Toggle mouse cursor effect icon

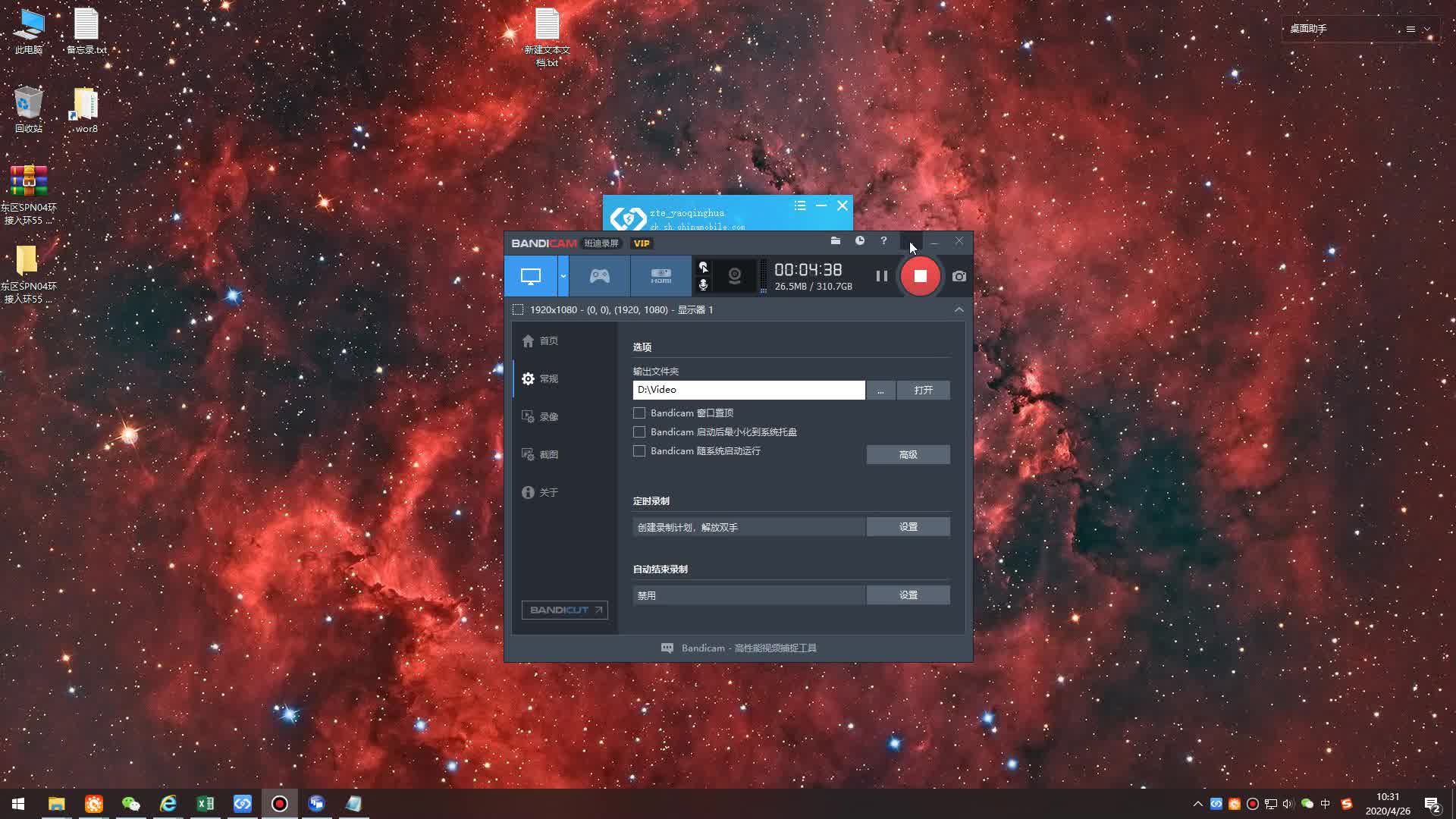click(703, 267)
